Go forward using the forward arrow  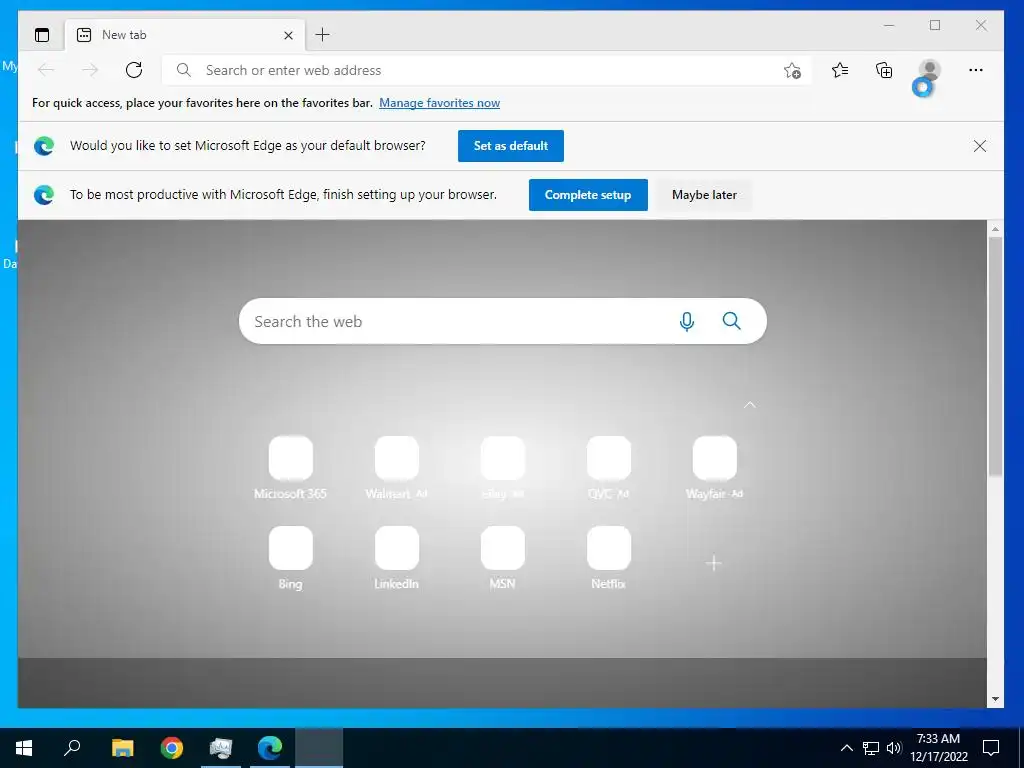pyautogui.click(x=90, y=70)
